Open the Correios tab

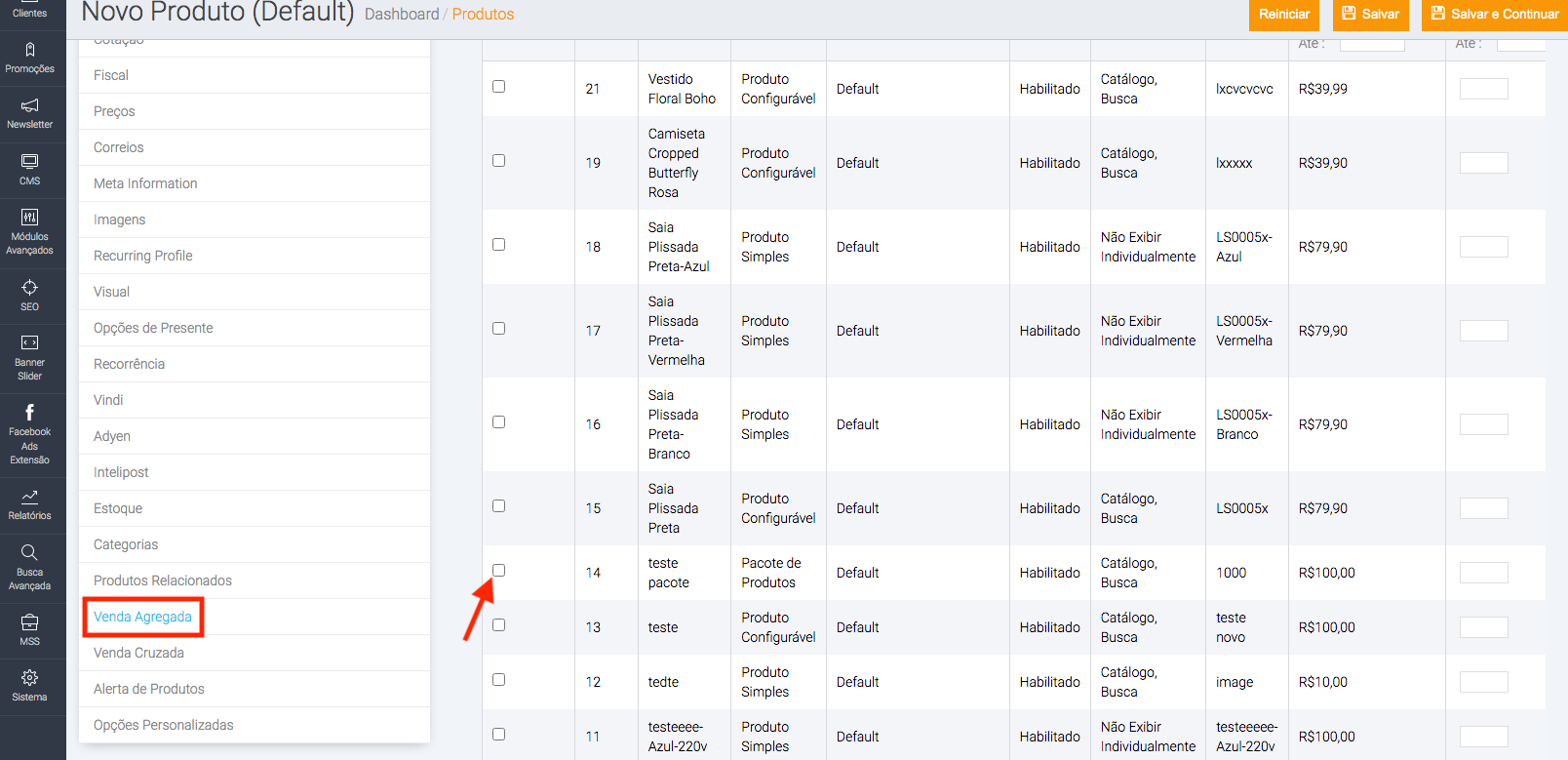click(x=255, y=147)
